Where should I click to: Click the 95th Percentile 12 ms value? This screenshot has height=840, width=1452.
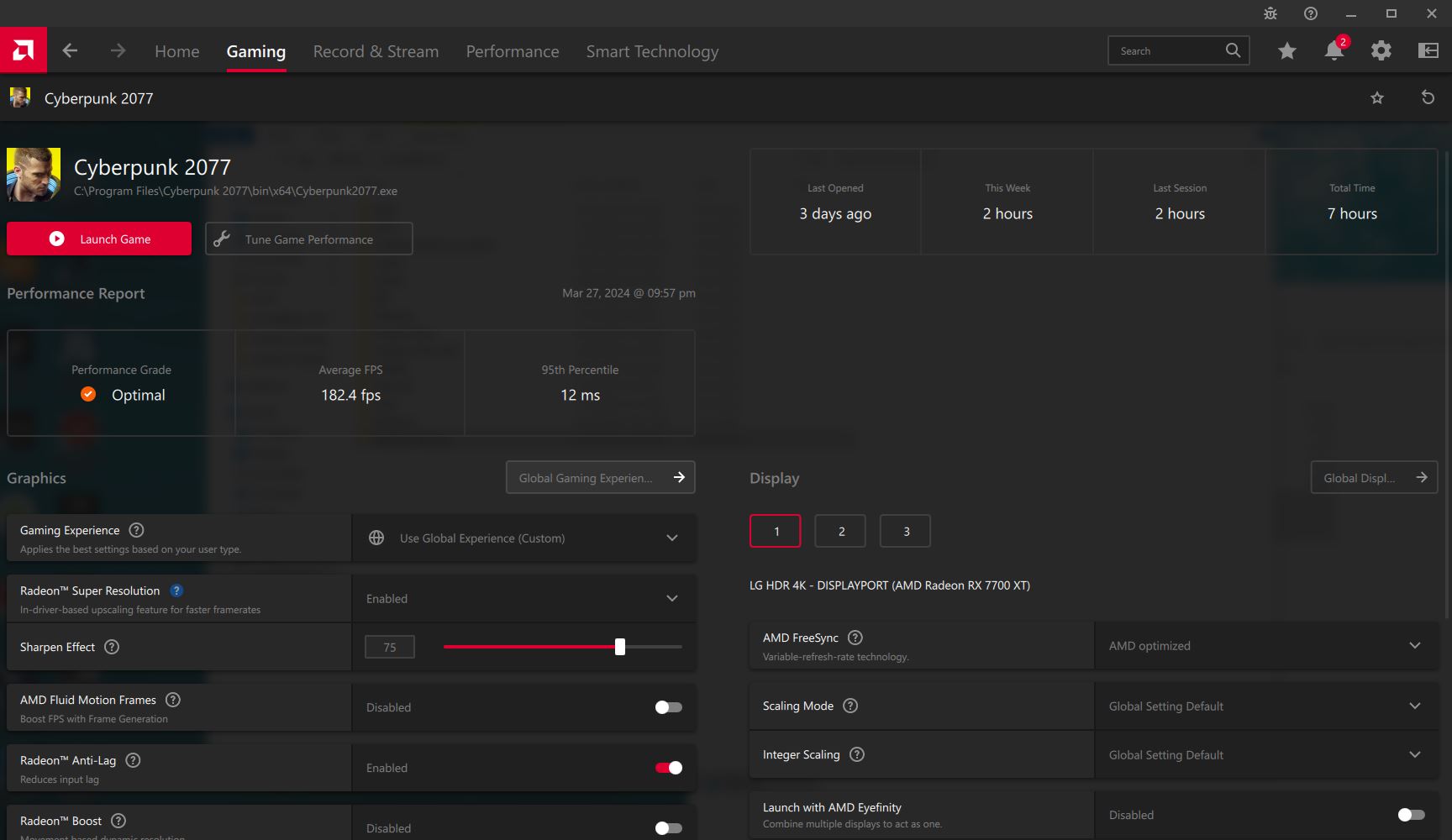click(x=580, y=395)
